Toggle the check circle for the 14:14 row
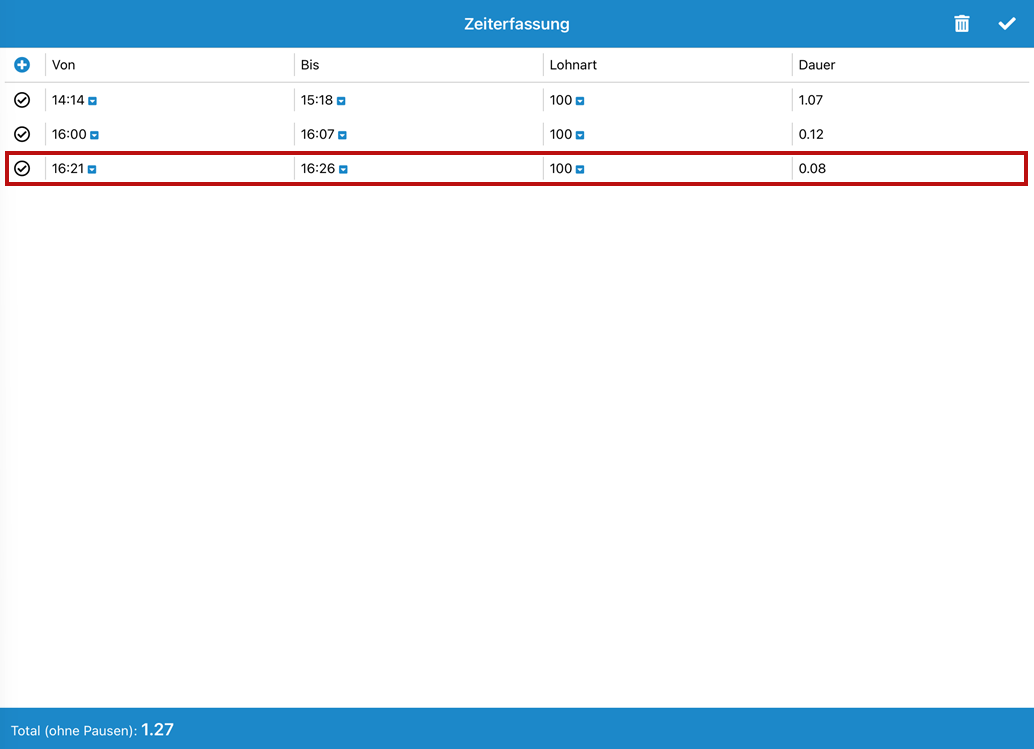The image size is (1034, 749). click(x=22, y=100)
